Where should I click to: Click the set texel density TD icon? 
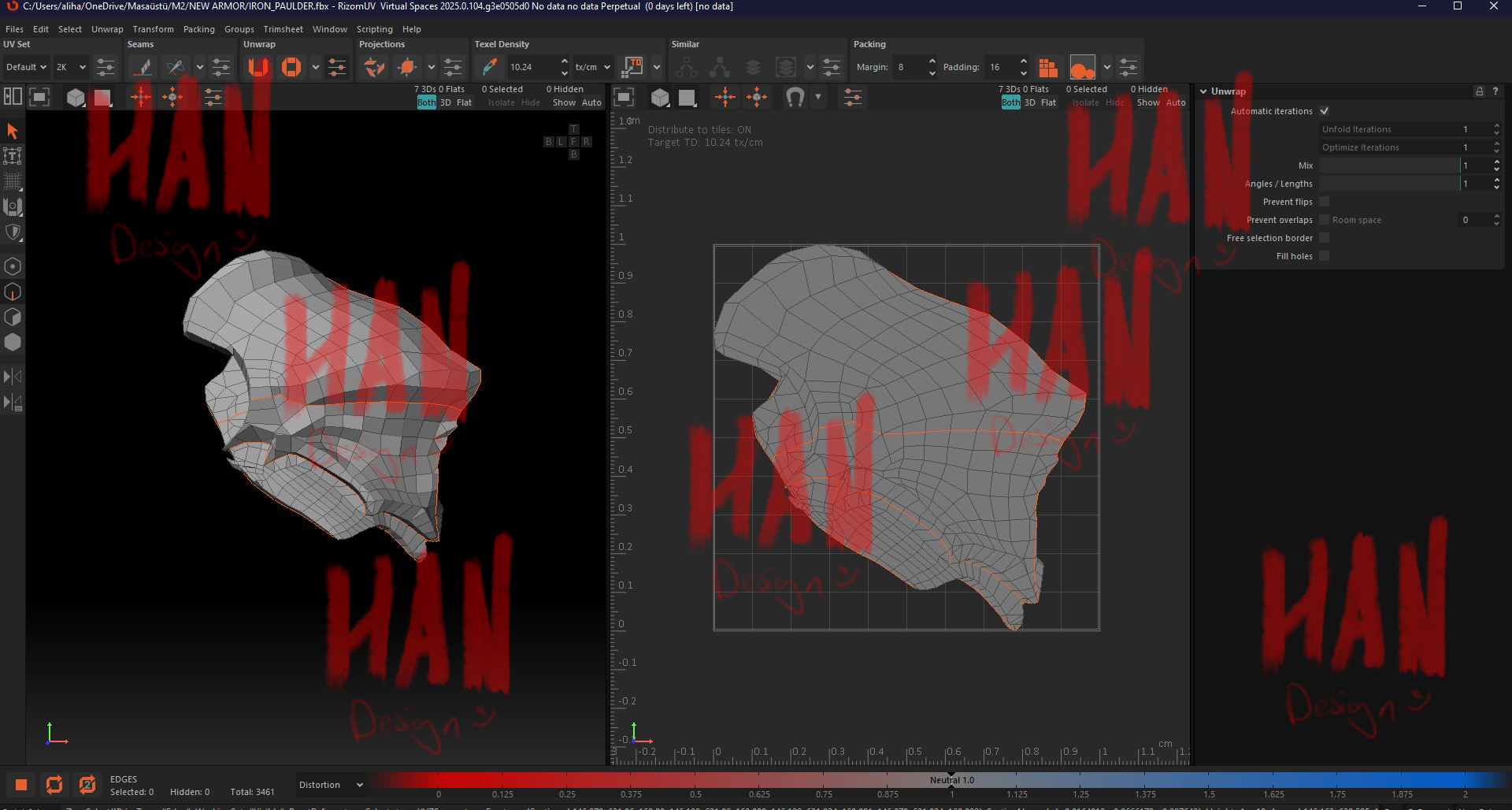pyautogui.click(x=632, y=67)
